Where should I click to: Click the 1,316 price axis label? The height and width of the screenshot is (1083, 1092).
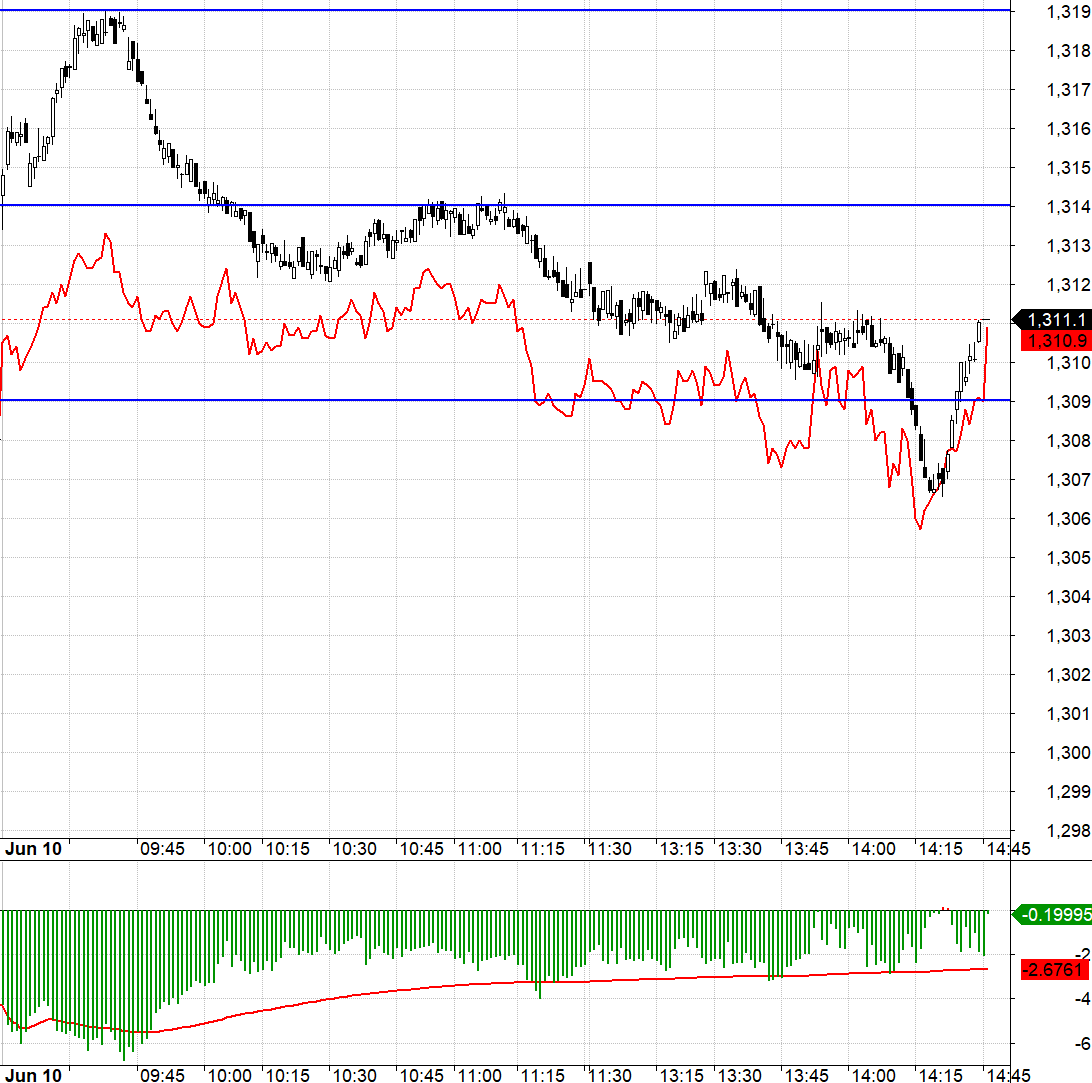(1068, 129)
